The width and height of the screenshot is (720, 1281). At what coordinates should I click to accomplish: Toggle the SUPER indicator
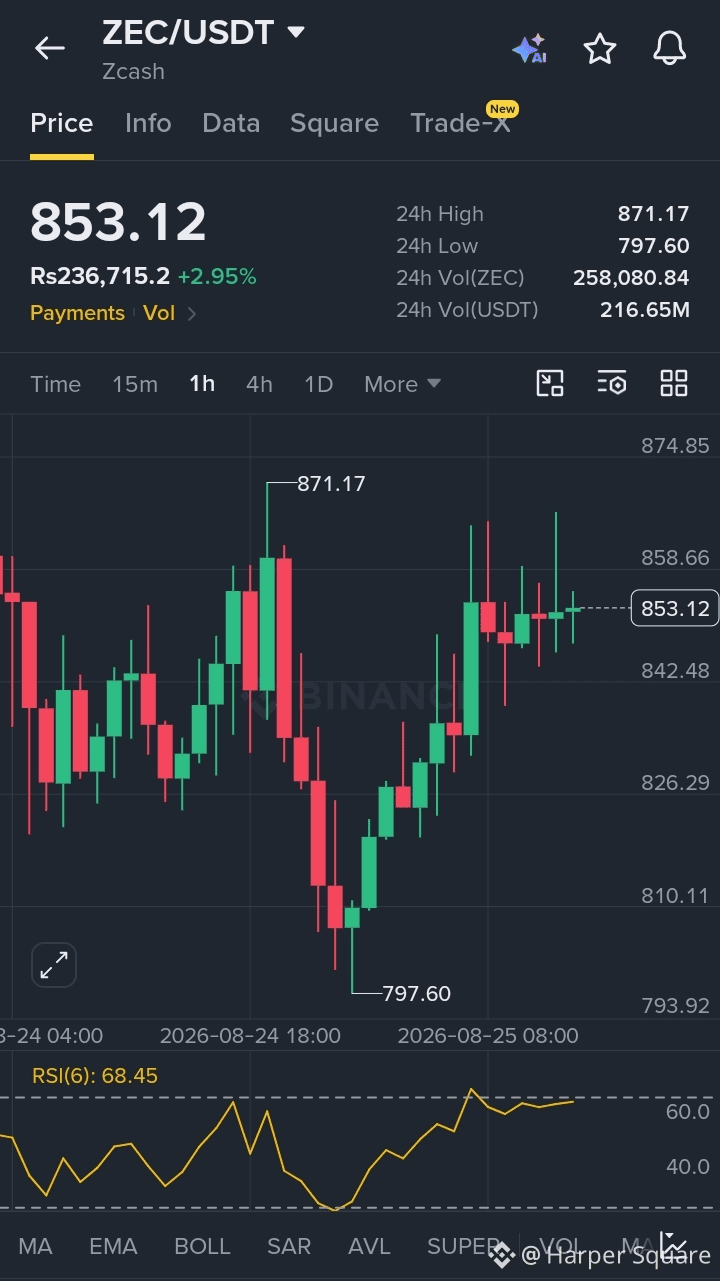pyautogui.click(x=463, y=1246)
